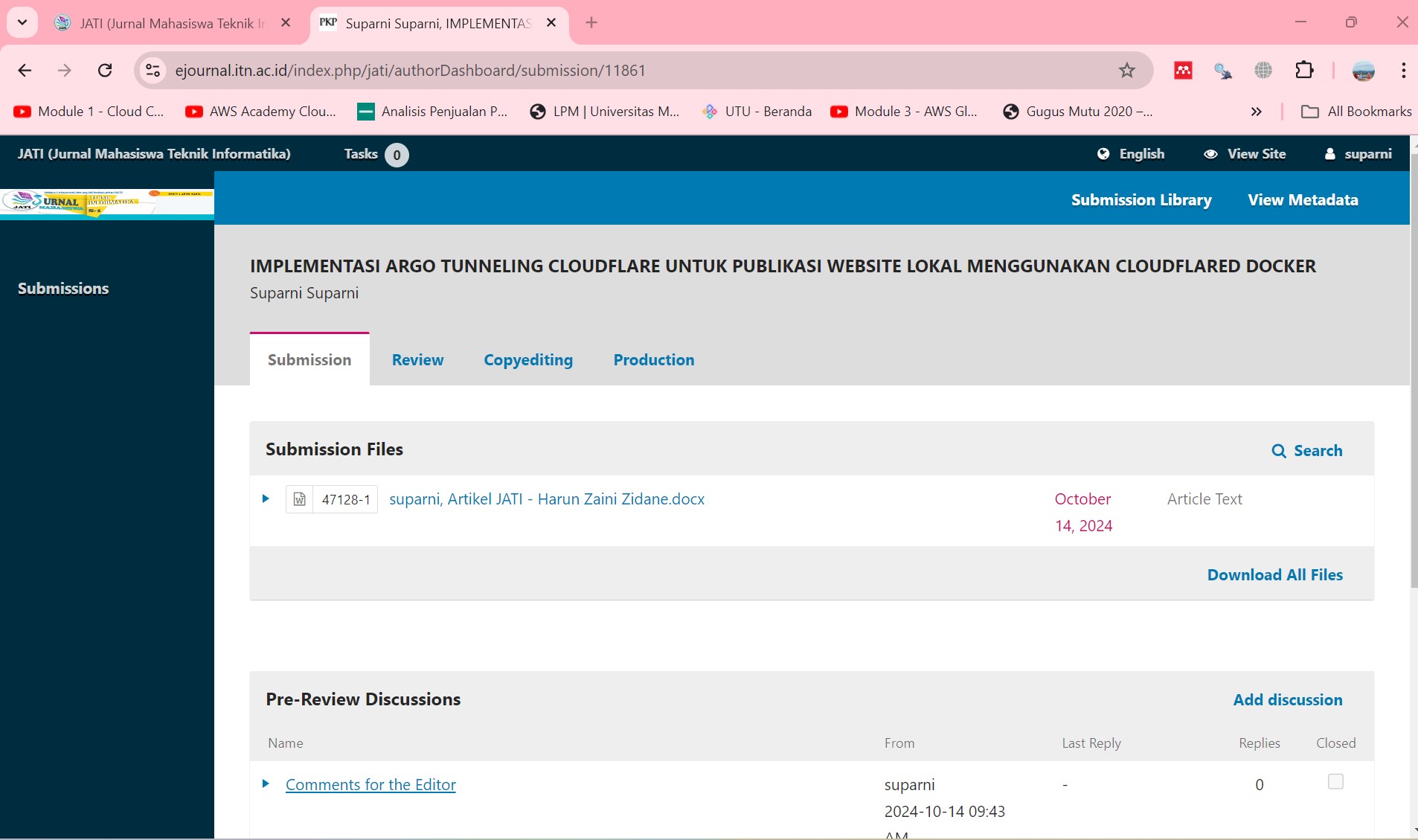Image resolution: width=1418 pixels, height=840 pixels.
Task: Click the Word document file icon
Action: (299, 499)
